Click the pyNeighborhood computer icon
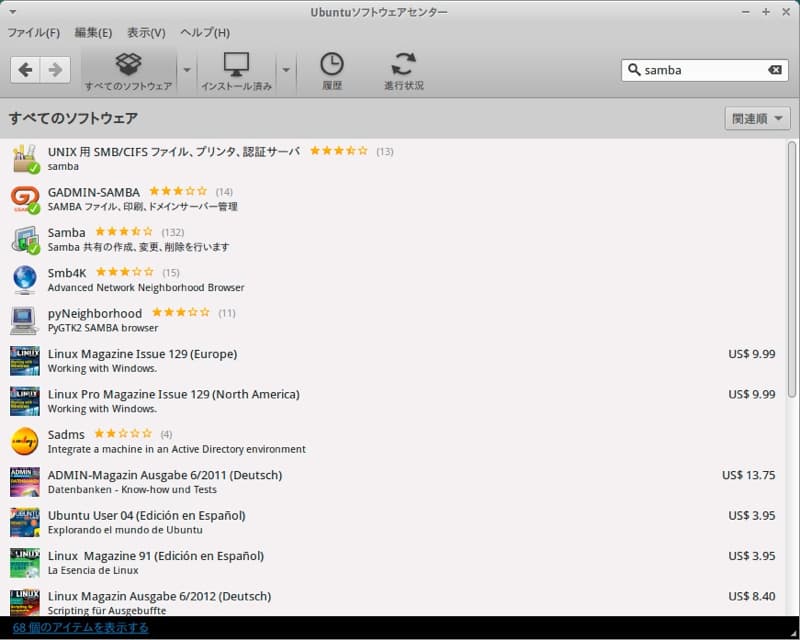 tap(25, 320)
